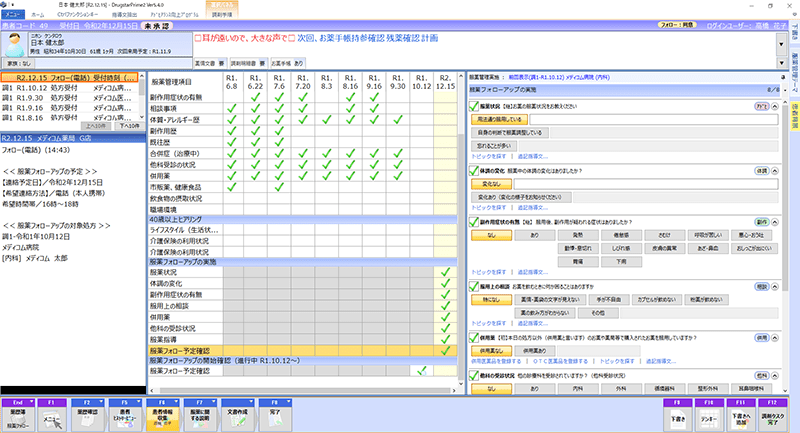Click the 発熱 side effect button
The image size is (800, 433).
(580, 234)
